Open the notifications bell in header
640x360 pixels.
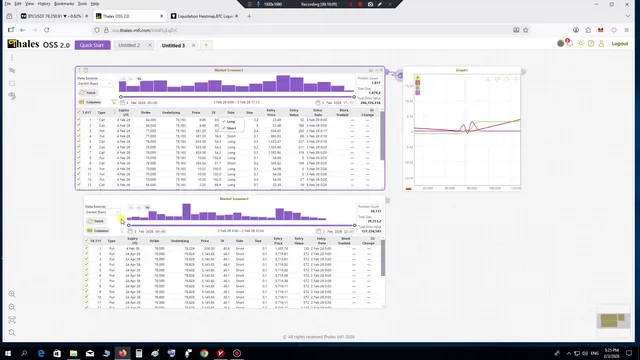(570, 43)
